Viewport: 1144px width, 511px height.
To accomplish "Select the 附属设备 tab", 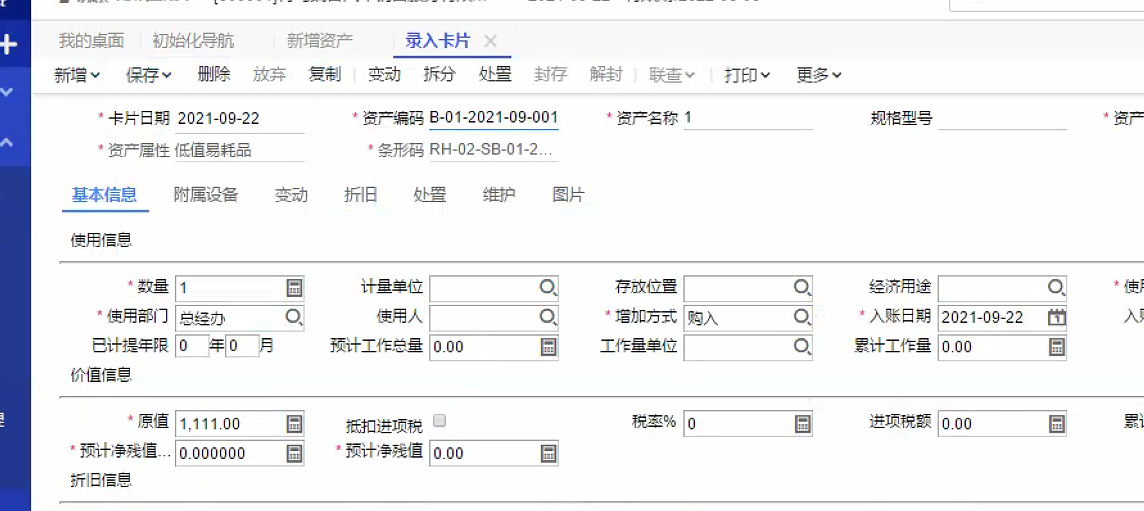I will click(x=206, y=195).
